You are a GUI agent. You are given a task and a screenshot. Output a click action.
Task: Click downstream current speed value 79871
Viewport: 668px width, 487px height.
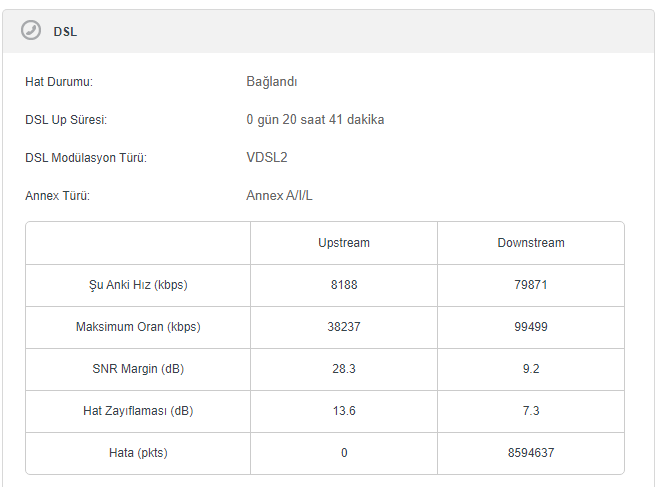(x=531, y=285)
